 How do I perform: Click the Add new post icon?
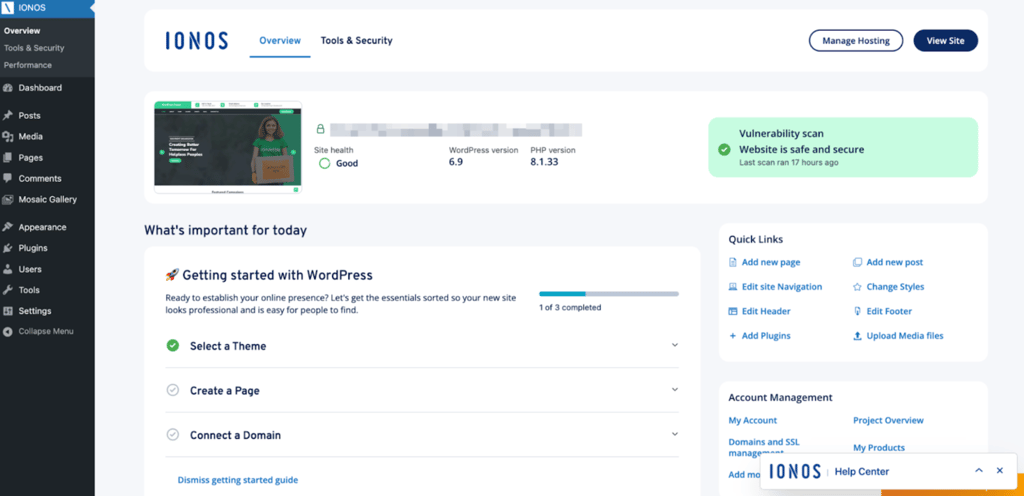point(857,262)
